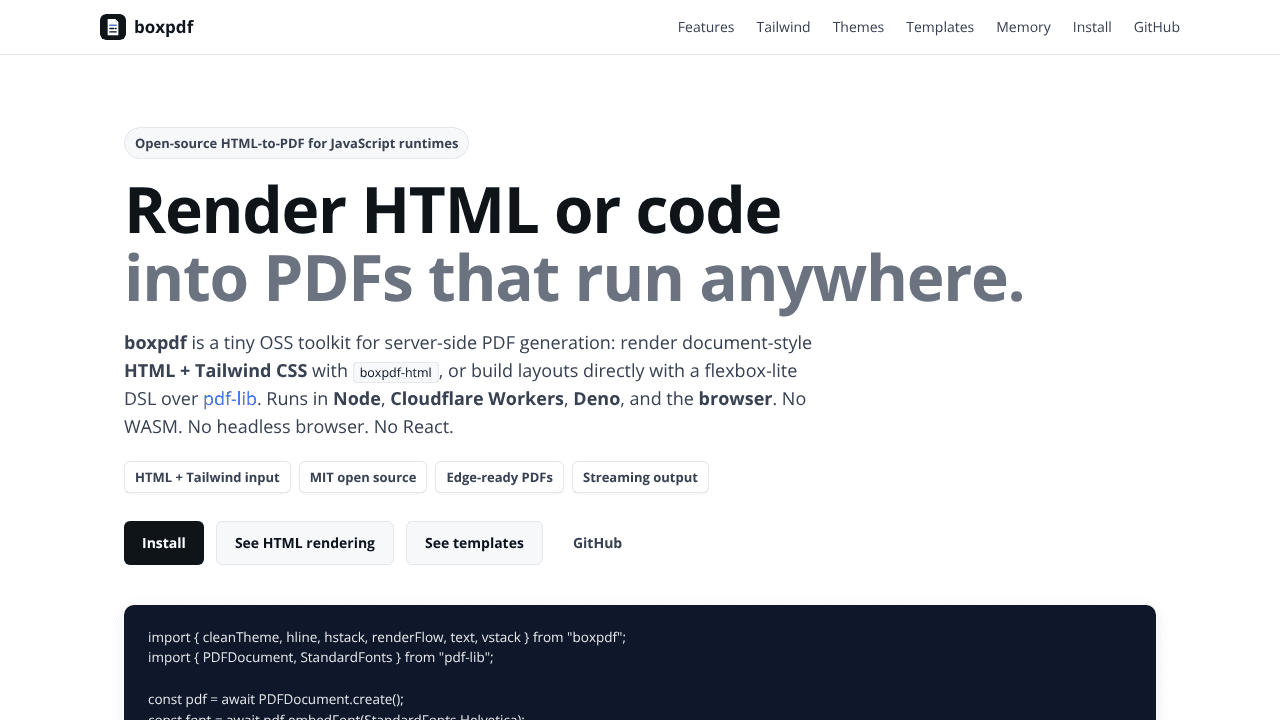Click the 'Edge-ready PDFs' badge

(499, 477)
